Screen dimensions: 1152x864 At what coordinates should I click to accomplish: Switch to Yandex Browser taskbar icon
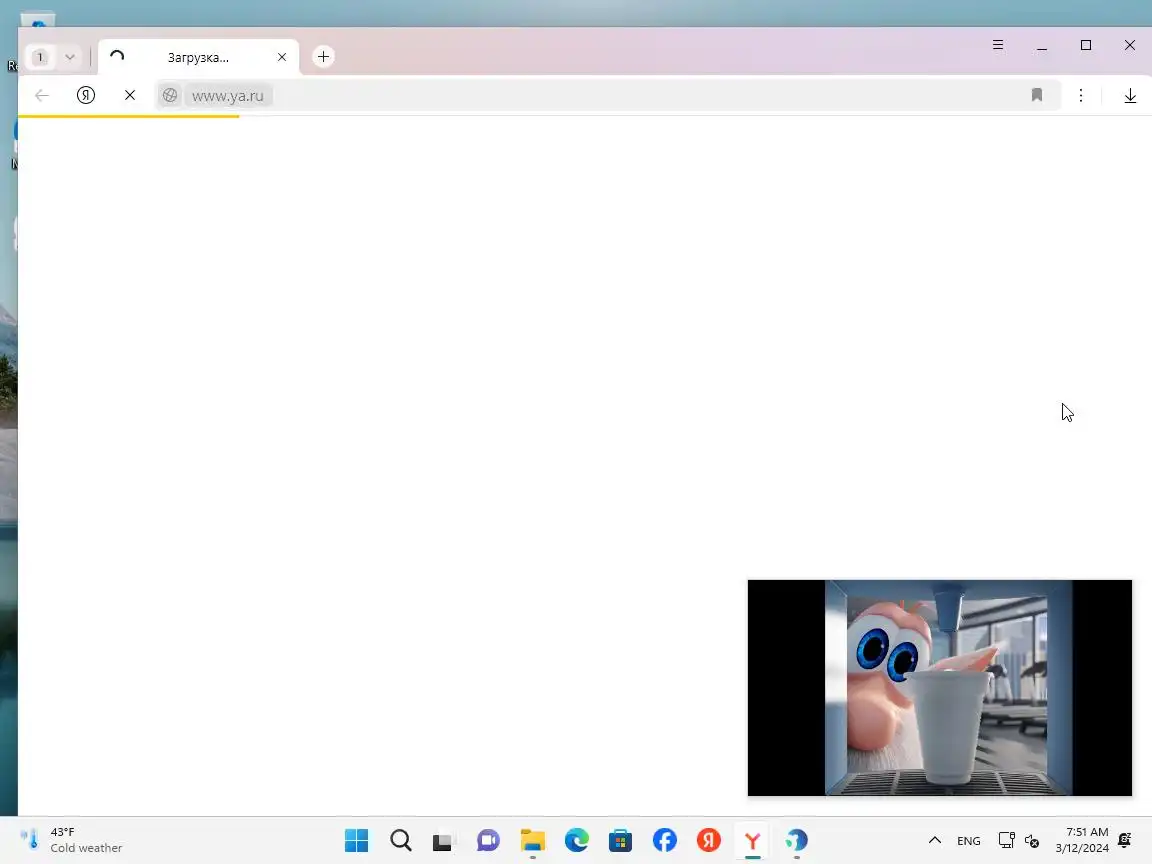pyautogui.click(x=752, y=840)
